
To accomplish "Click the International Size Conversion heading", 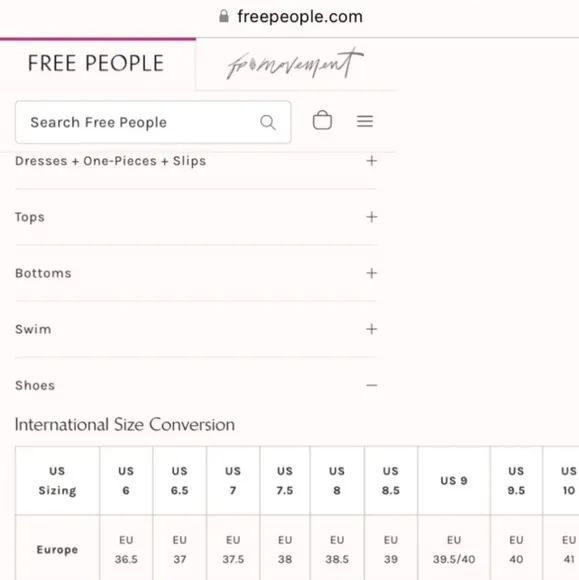I will [125, 424].
